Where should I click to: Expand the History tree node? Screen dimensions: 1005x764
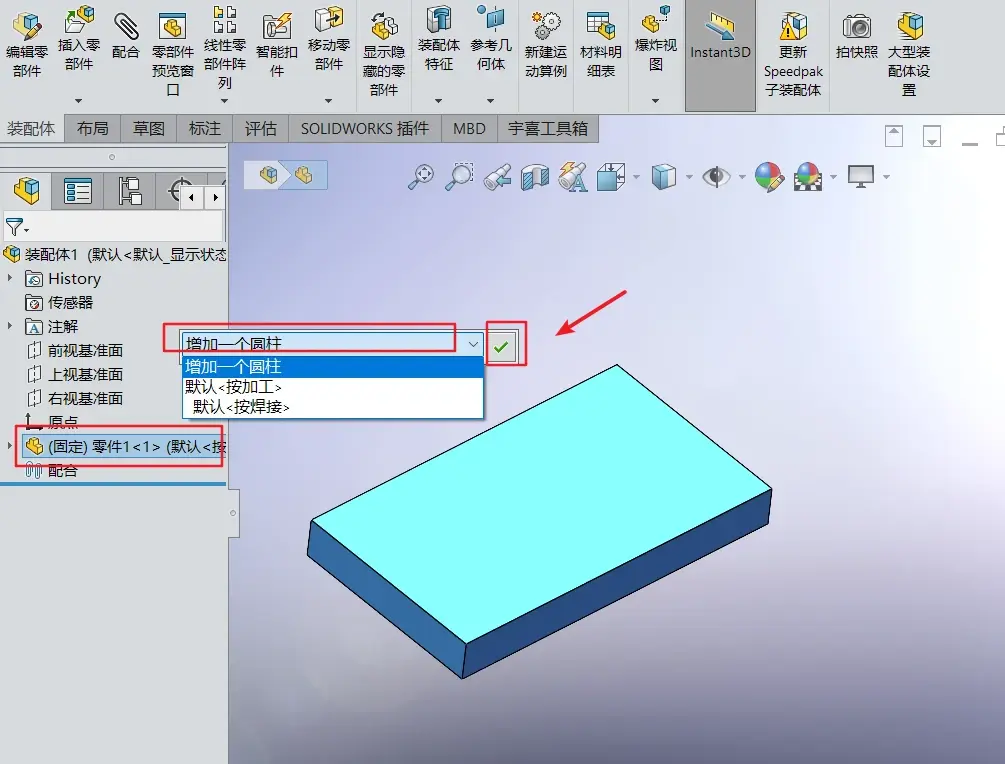[10, 278]
